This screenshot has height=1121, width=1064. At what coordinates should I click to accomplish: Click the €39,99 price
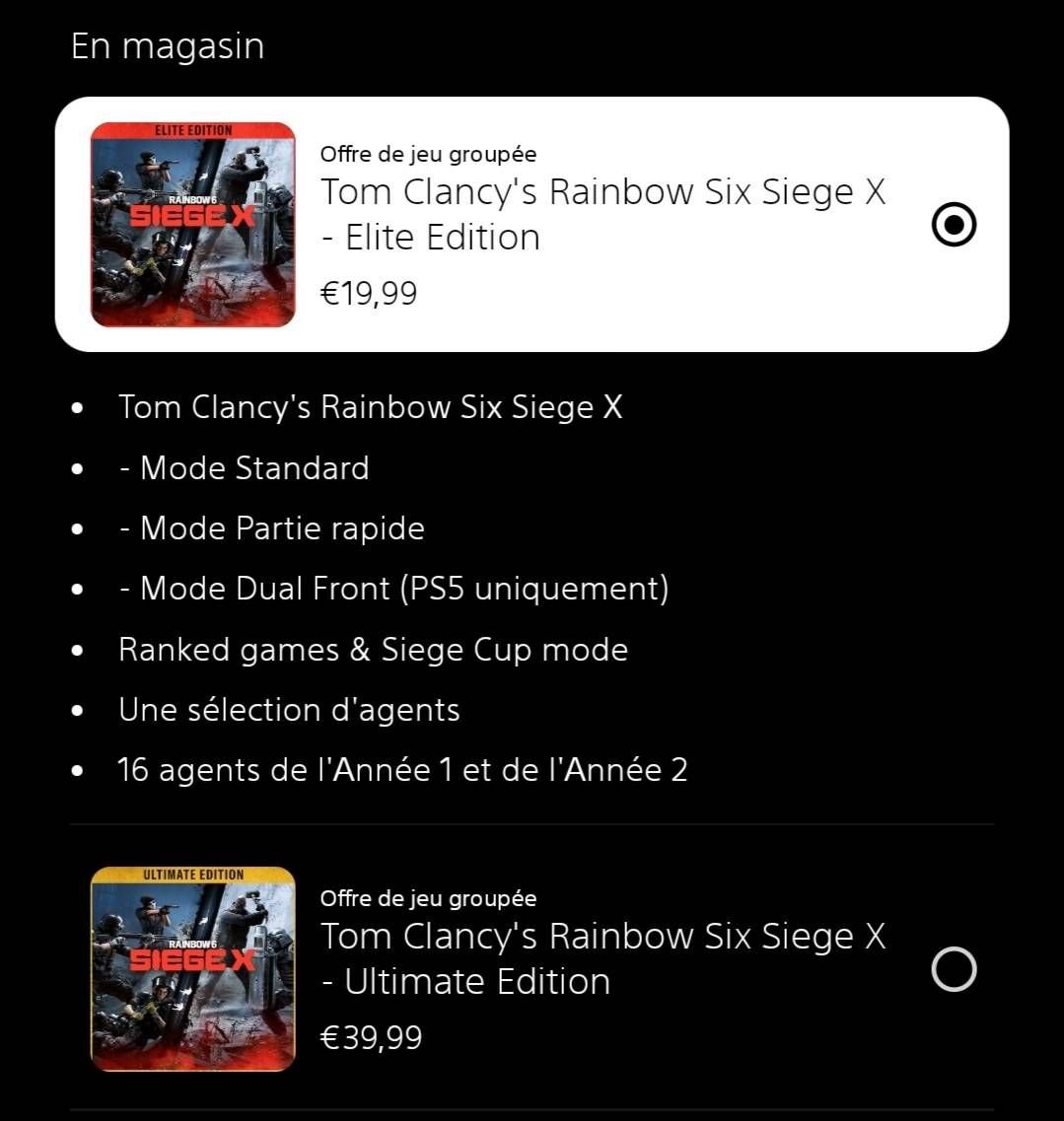(371, 1037)
